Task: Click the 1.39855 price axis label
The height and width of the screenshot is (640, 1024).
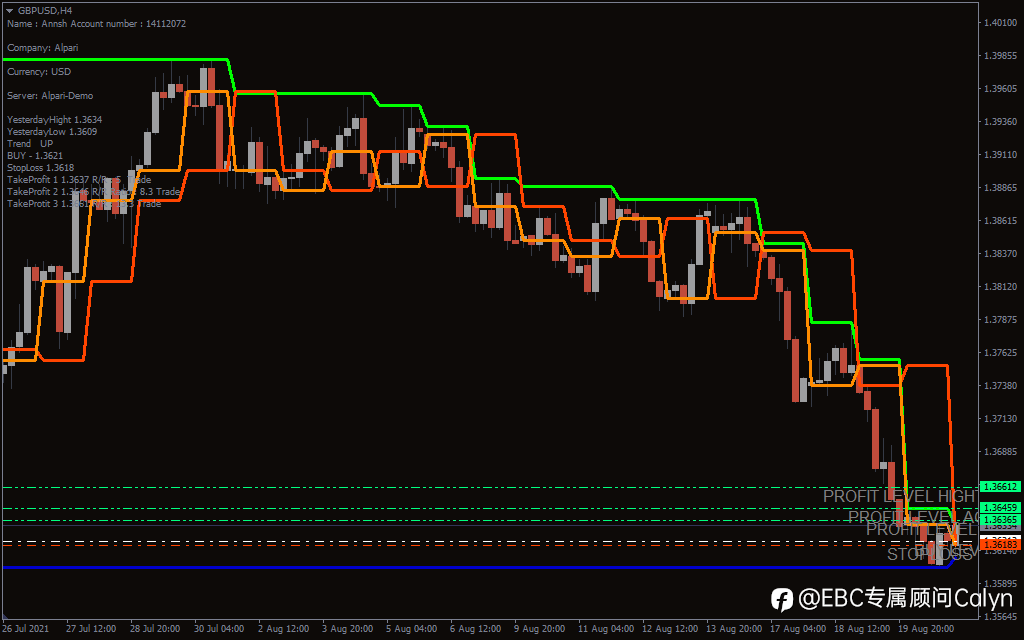Action: (1000, 56)
